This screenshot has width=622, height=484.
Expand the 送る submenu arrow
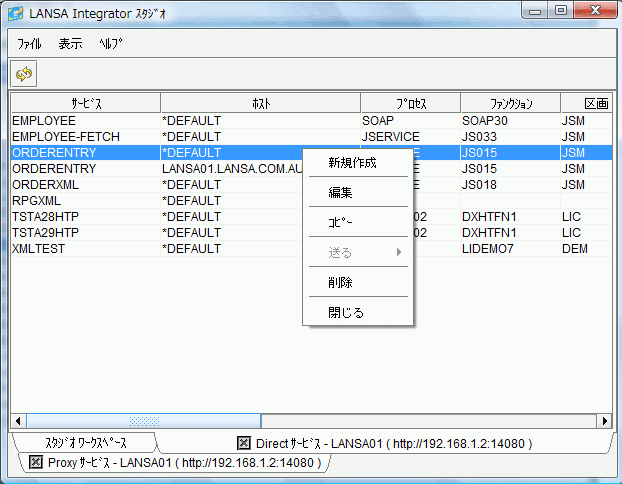pos(399,252)
